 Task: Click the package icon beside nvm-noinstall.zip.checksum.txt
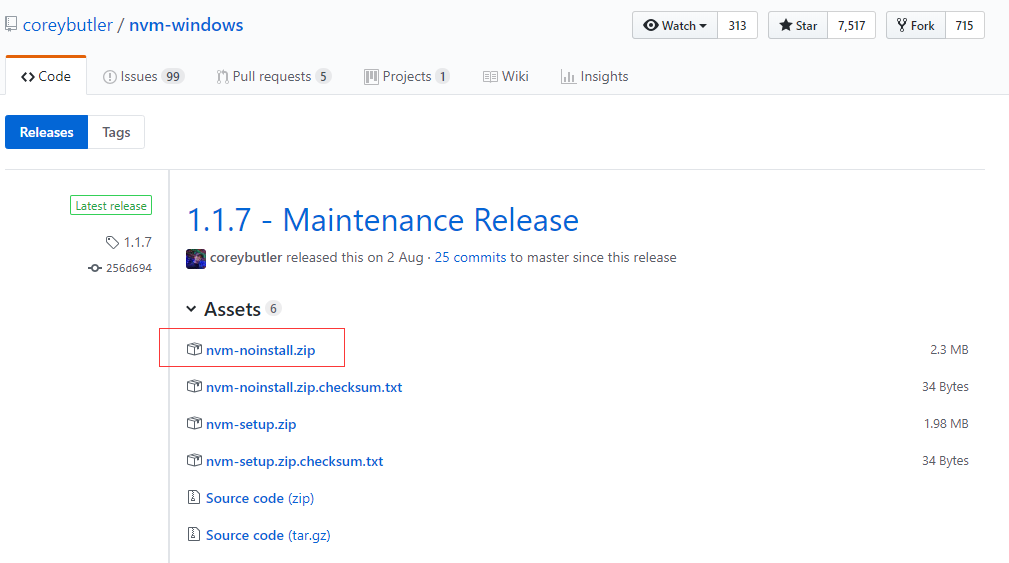click(x=194, y=386)
